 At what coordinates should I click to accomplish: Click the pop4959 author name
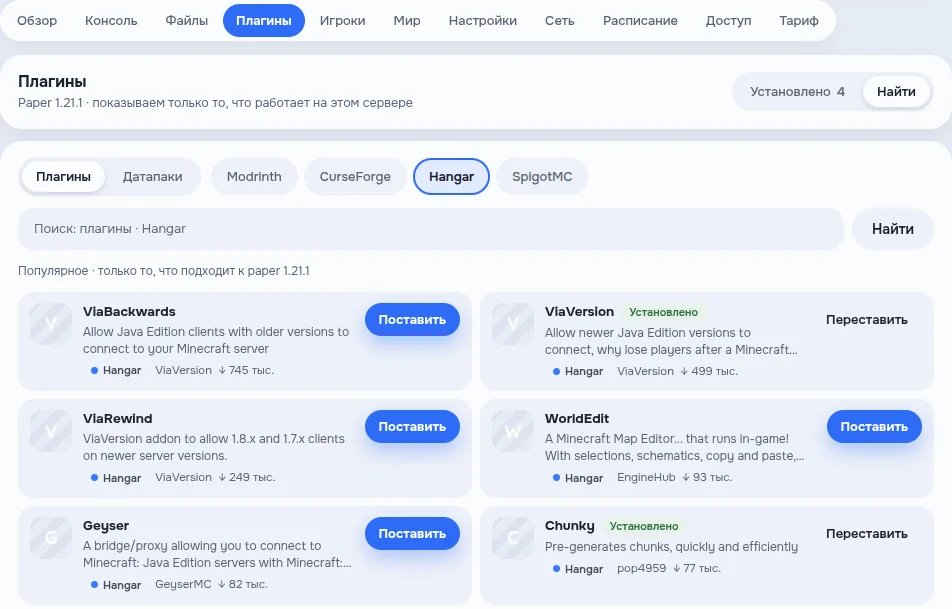tap(641, 568)
